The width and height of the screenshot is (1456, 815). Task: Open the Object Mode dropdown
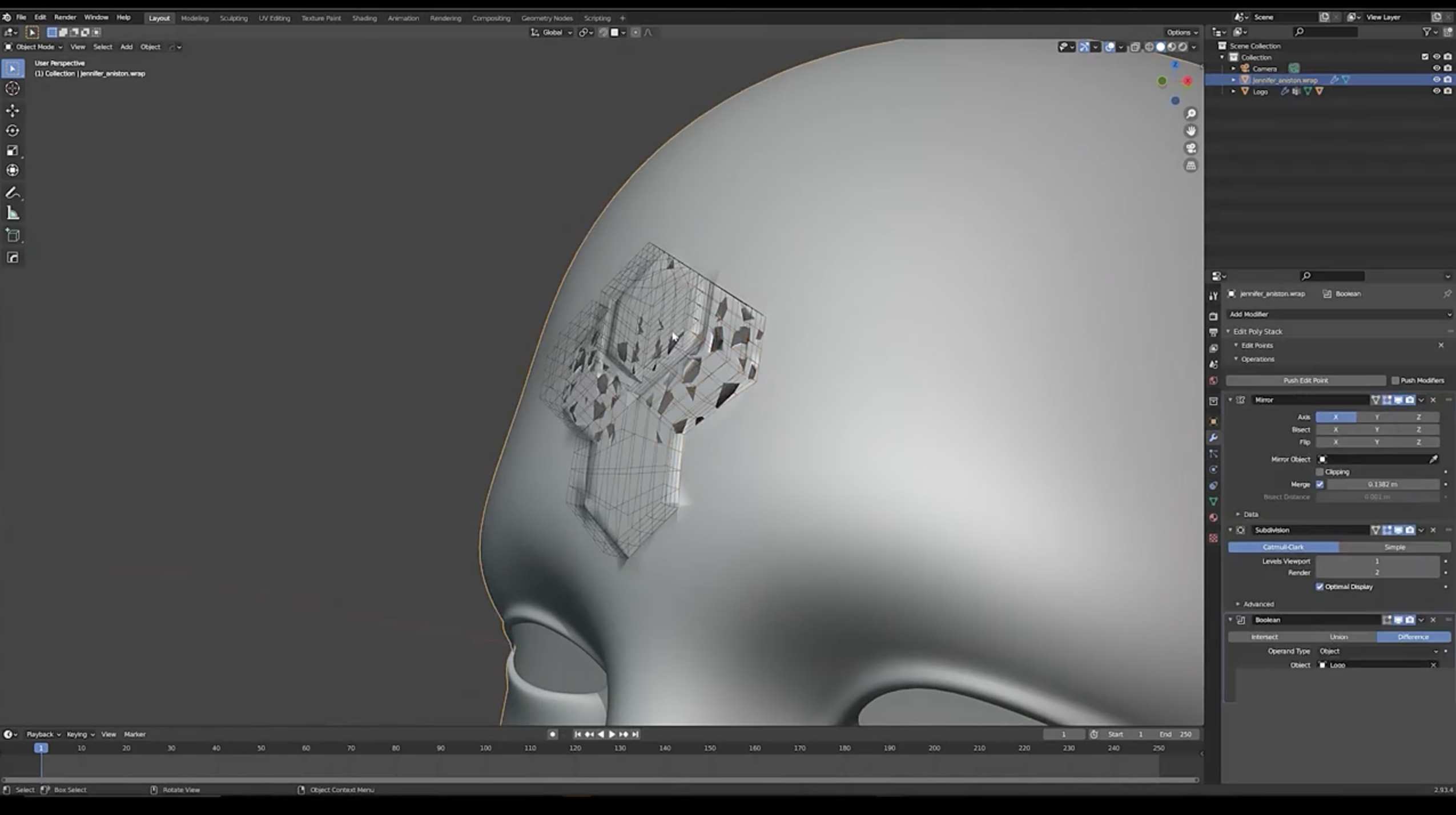[x=34, y=47]
